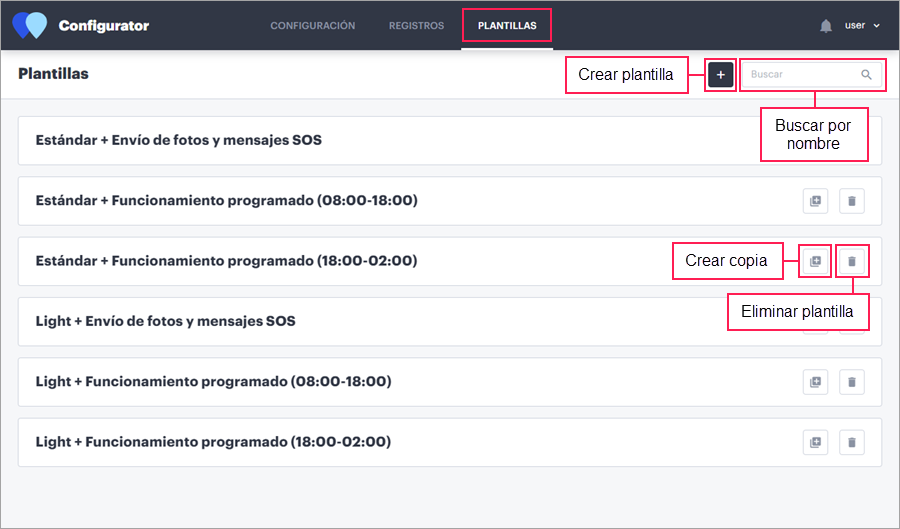This screenshot has width=900, height=529.
Task: Focus the Buscar search field
Action: (812, 75)
